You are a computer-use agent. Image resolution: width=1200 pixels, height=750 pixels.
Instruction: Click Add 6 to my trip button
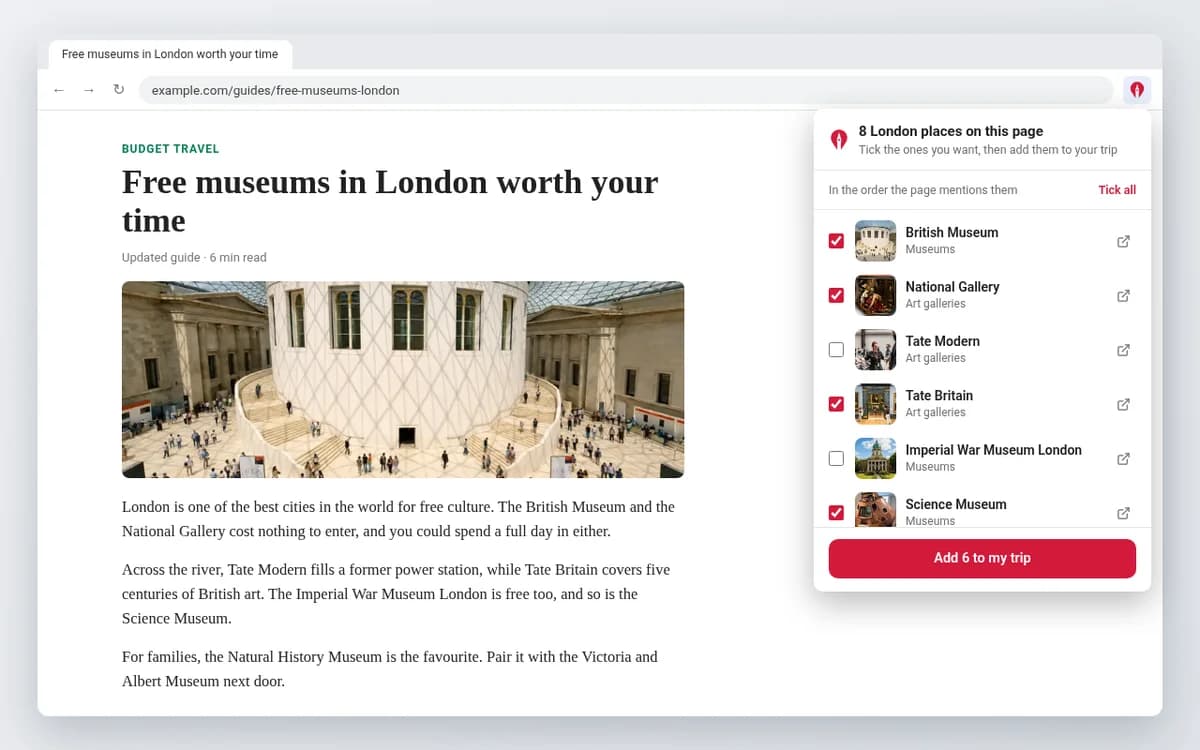click(982, 558)
